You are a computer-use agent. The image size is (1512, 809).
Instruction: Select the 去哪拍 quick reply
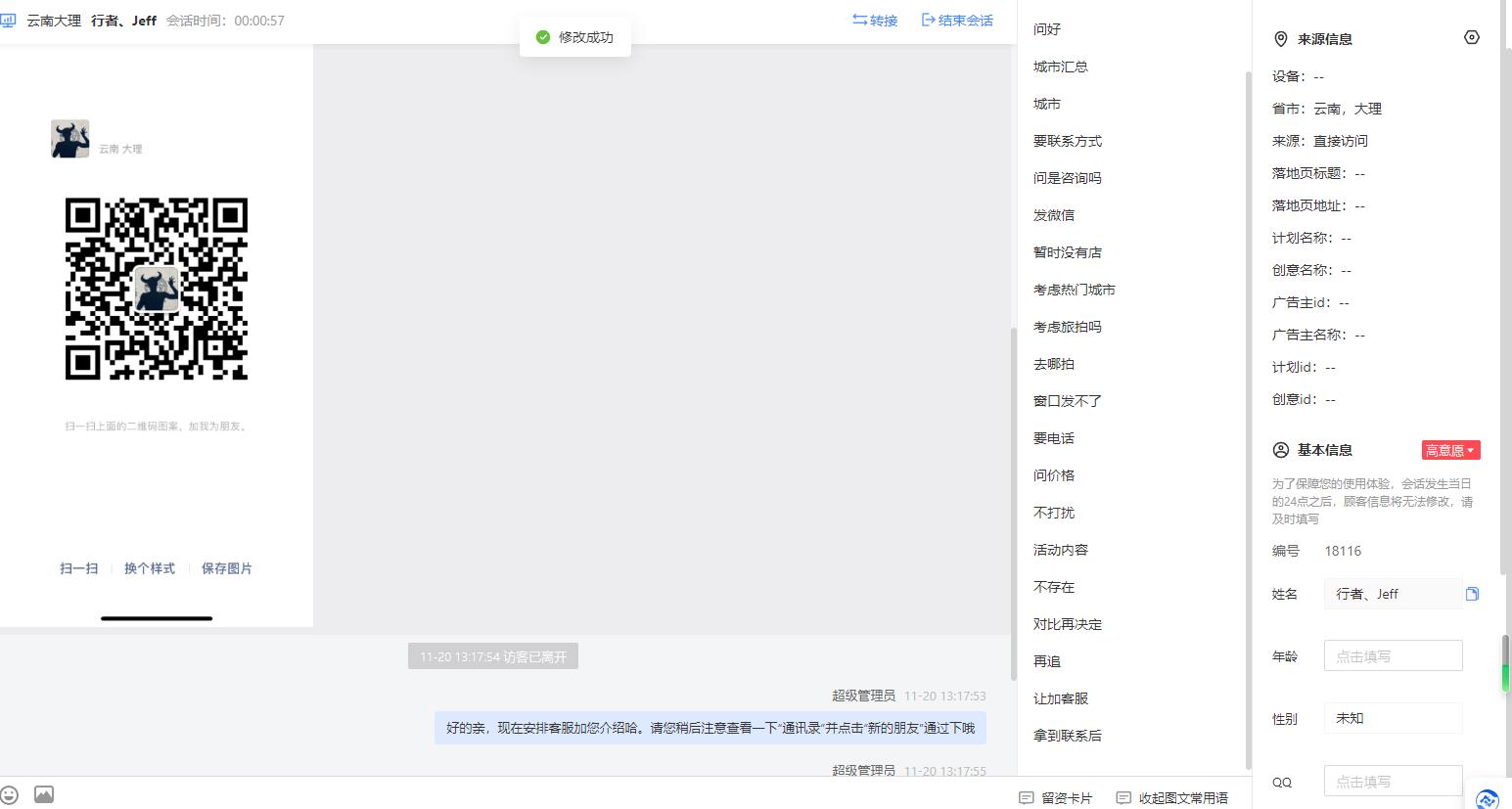click(1054, 364)
